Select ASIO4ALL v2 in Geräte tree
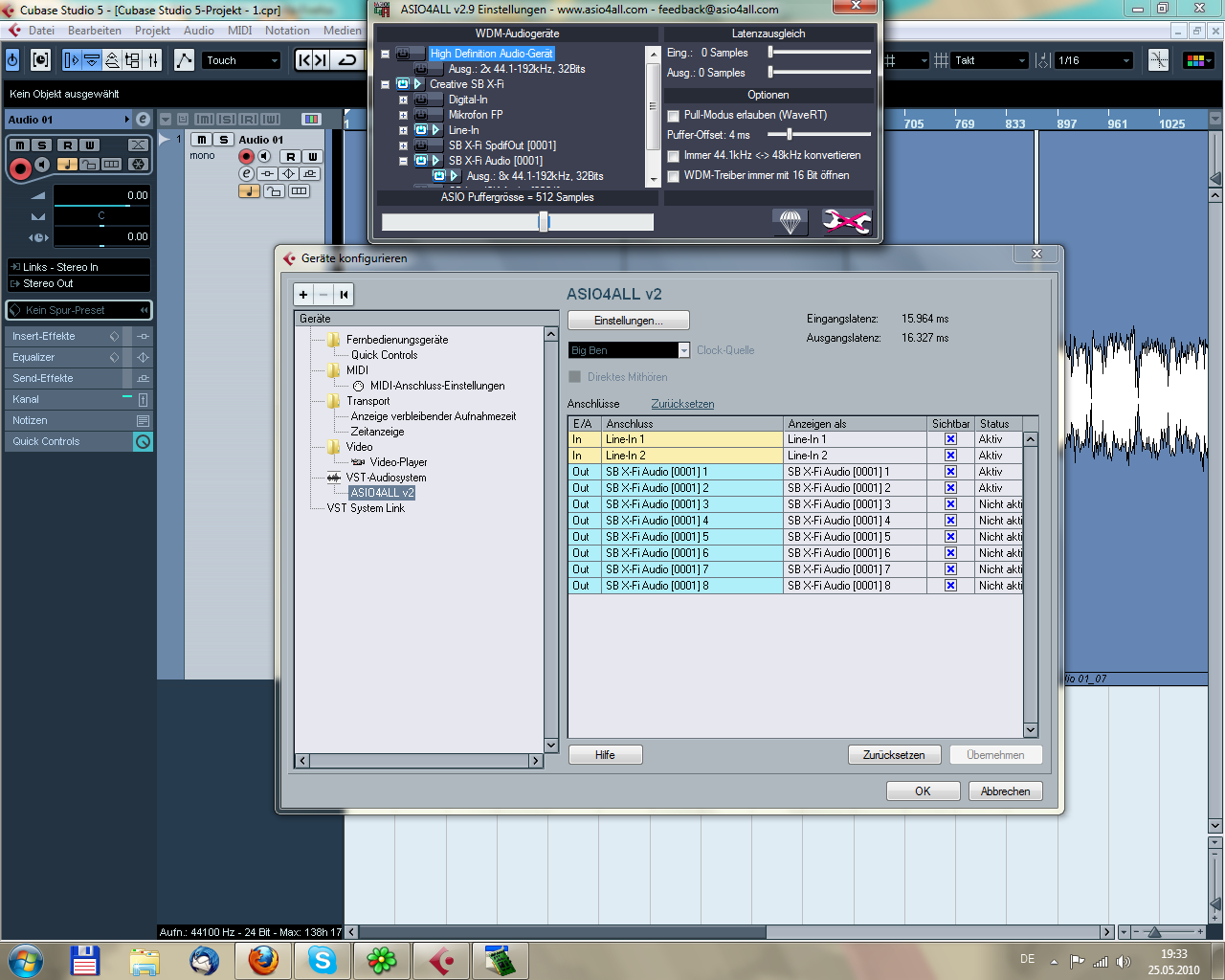 (x=382, y=493)
